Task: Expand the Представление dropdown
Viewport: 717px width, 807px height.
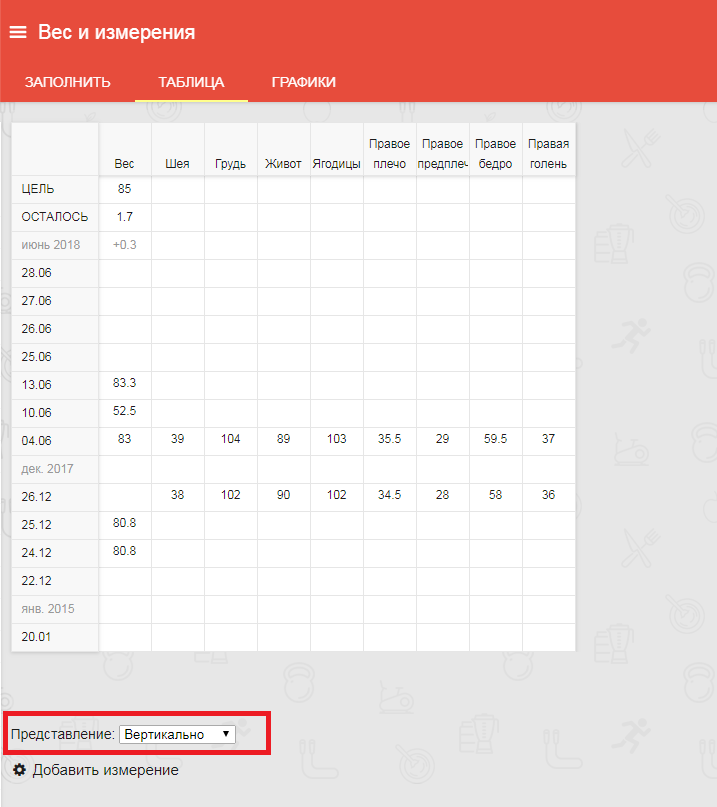Action: tap(177, 734)
